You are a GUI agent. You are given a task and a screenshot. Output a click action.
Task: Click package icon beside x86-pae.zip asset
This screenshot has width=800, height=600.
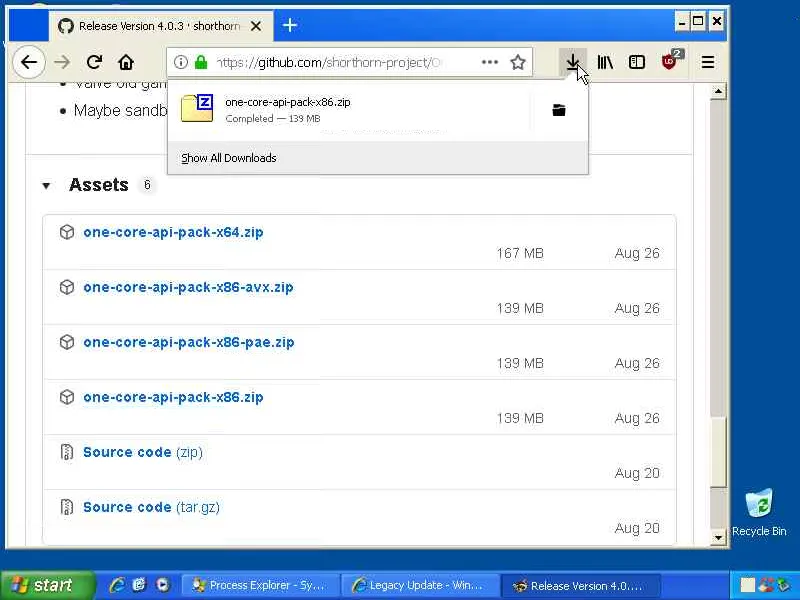pyautogui.click(x=67, y=342)
